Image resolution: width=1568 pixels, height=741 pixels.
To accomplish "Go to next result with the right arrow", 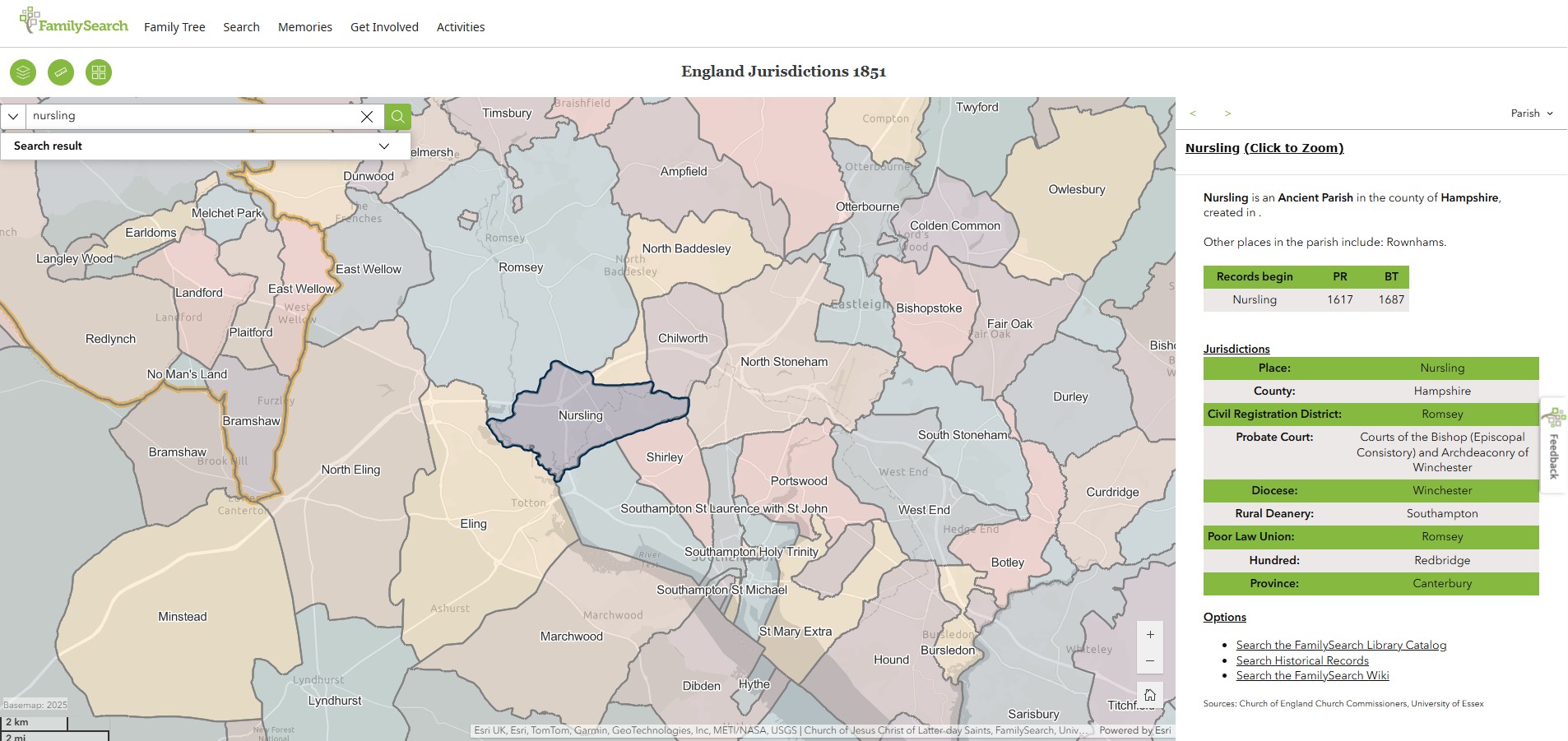I will point(1227,113).
